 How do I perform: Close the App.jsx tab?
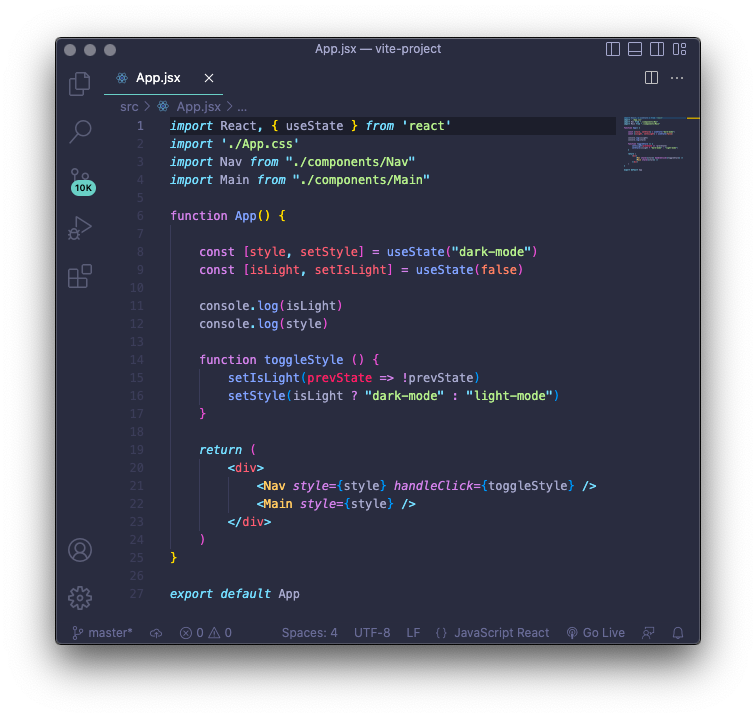click(209, 78)
